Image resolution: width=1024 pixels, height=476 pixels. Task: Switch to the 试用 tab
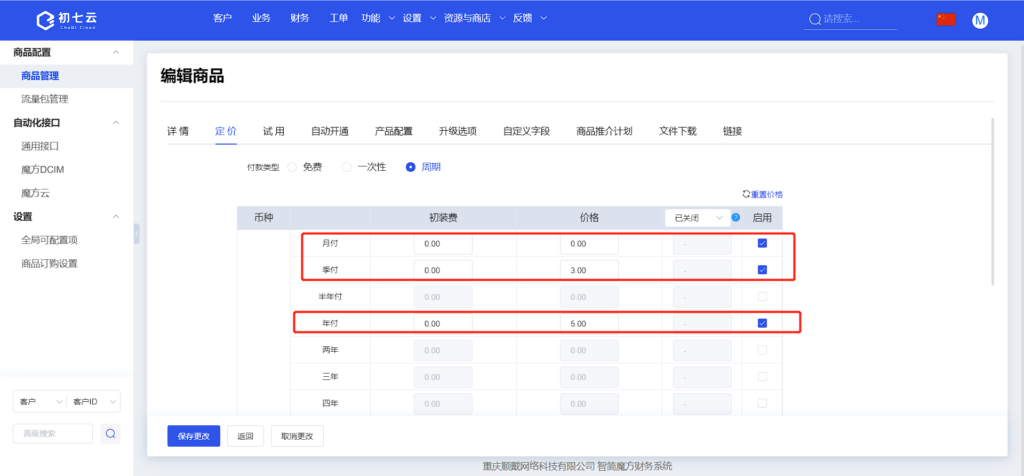click(x=274, y=131)
